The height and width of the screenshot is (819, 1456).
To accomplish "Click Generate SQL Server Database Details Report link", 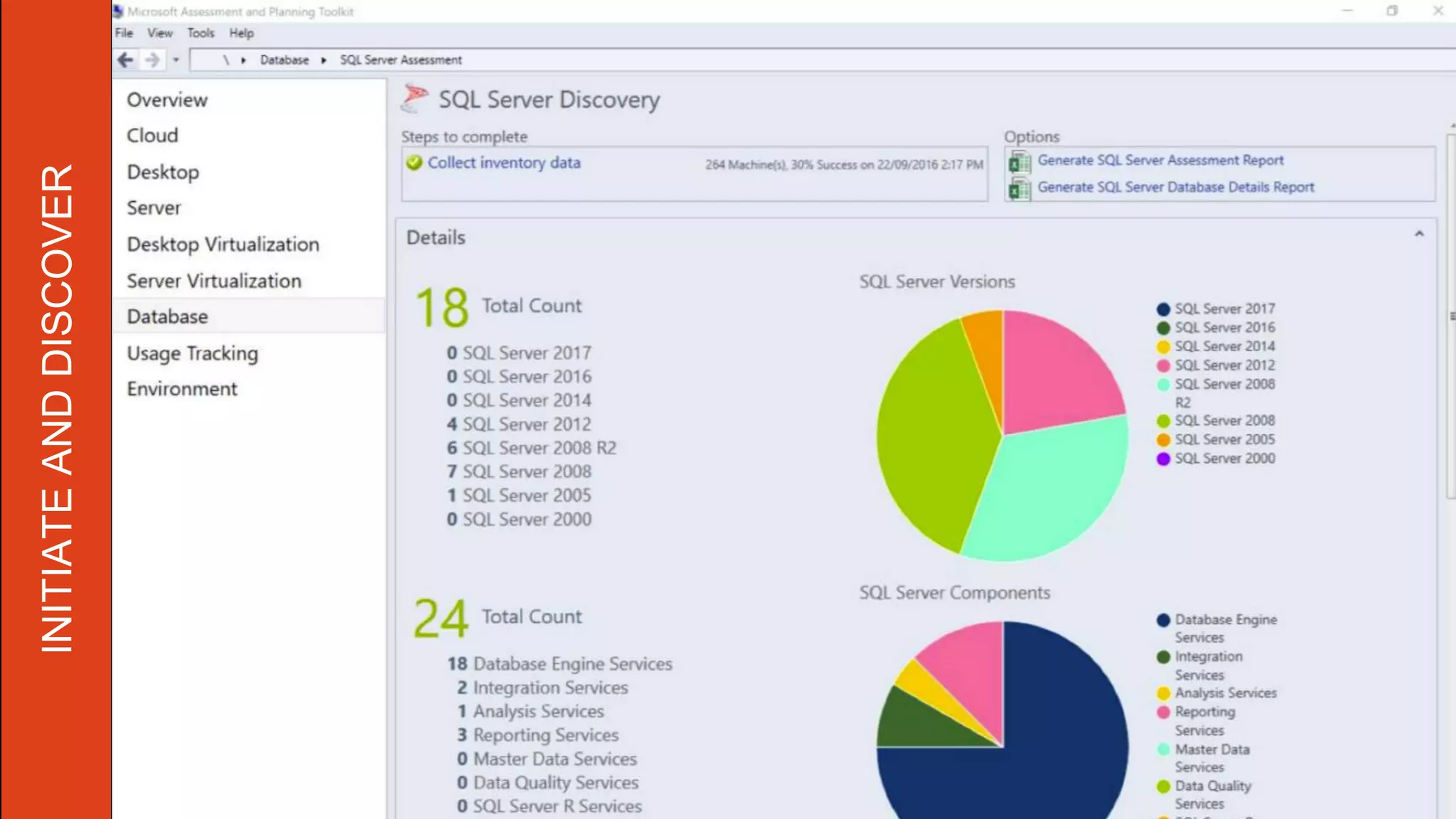I will (1176, 187).
